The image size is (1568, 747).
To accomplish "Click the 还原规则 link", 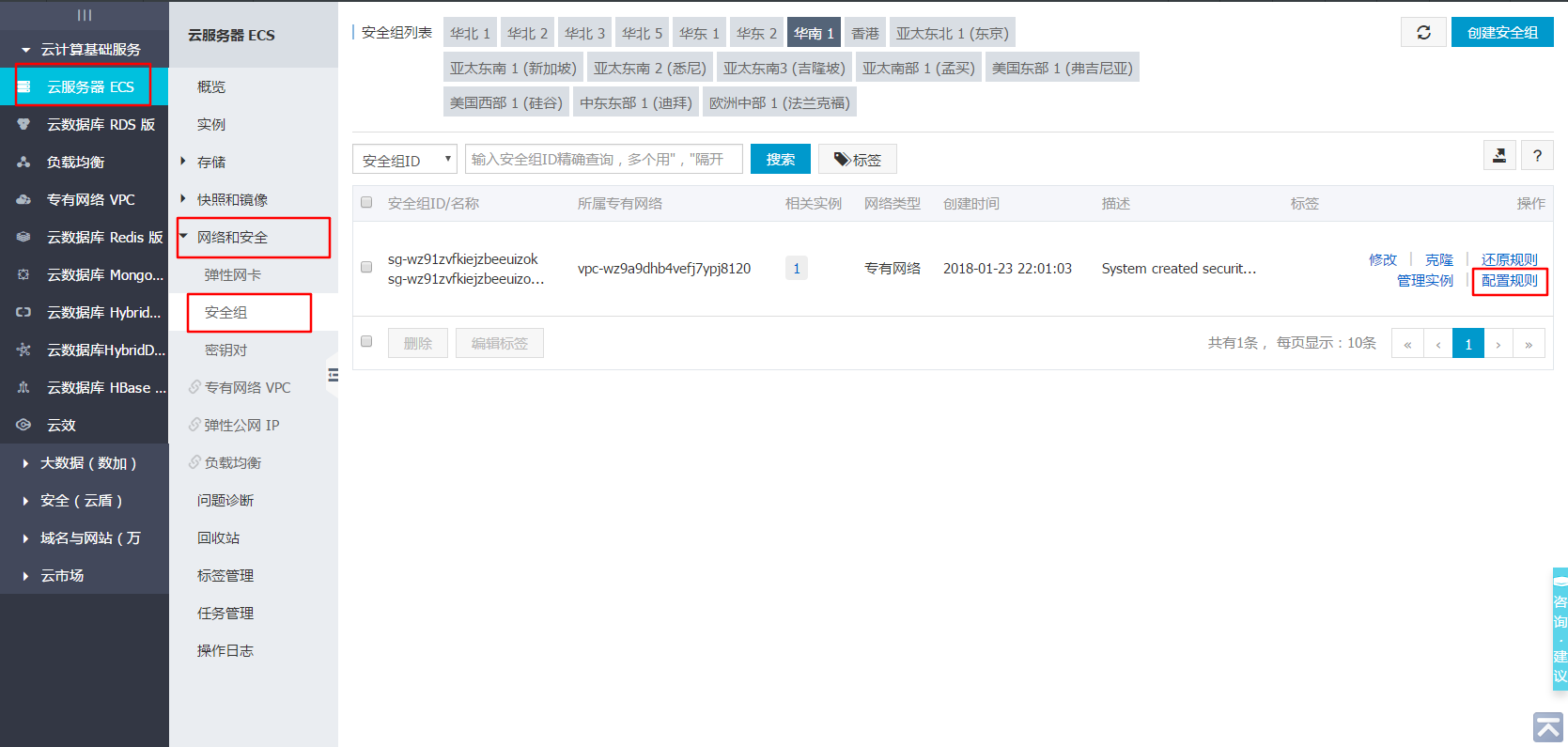I will [x=1510, y=259].
